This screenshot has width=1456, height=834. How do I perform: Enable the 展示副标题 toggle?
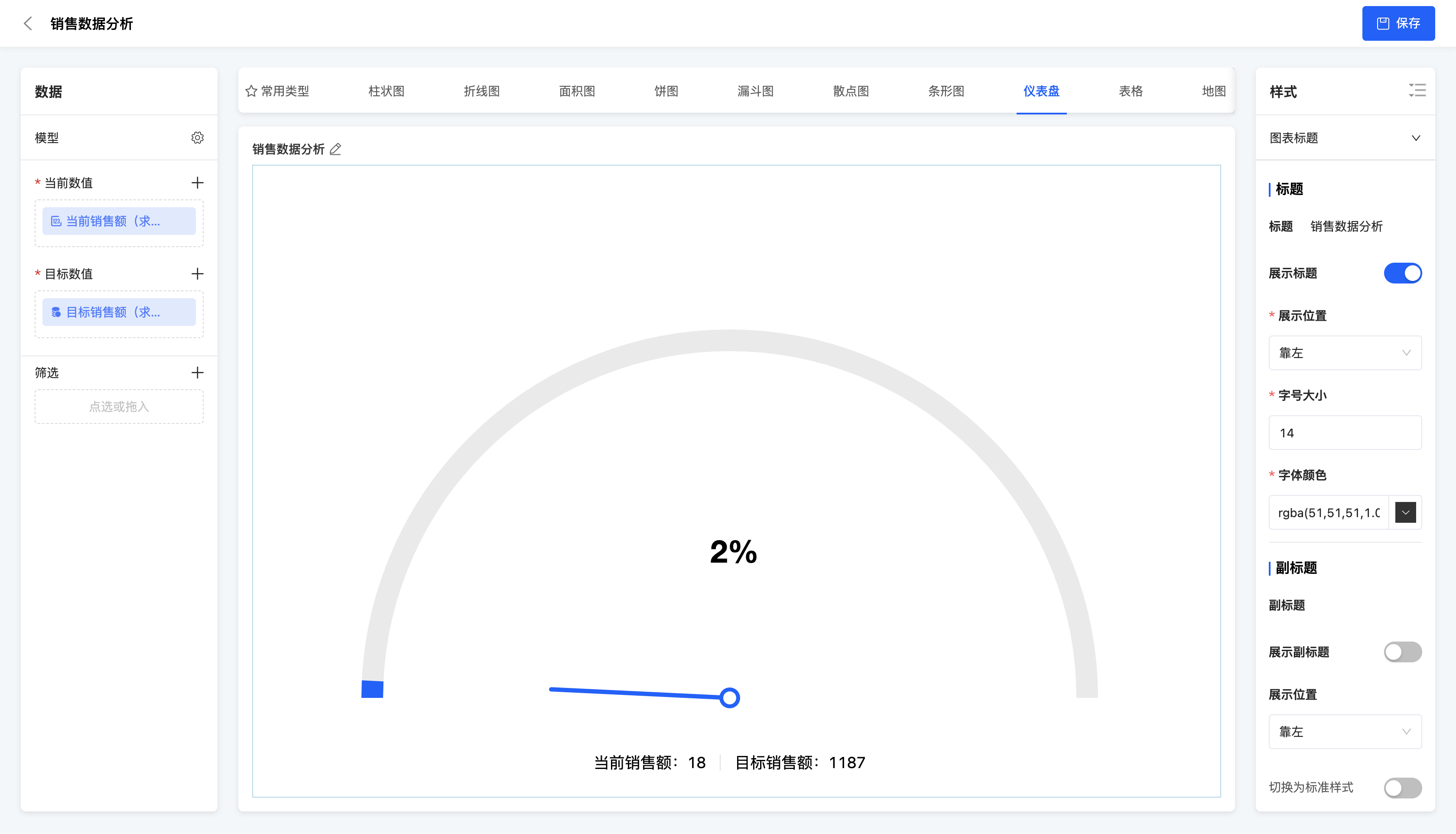[x=1402, y=652]
